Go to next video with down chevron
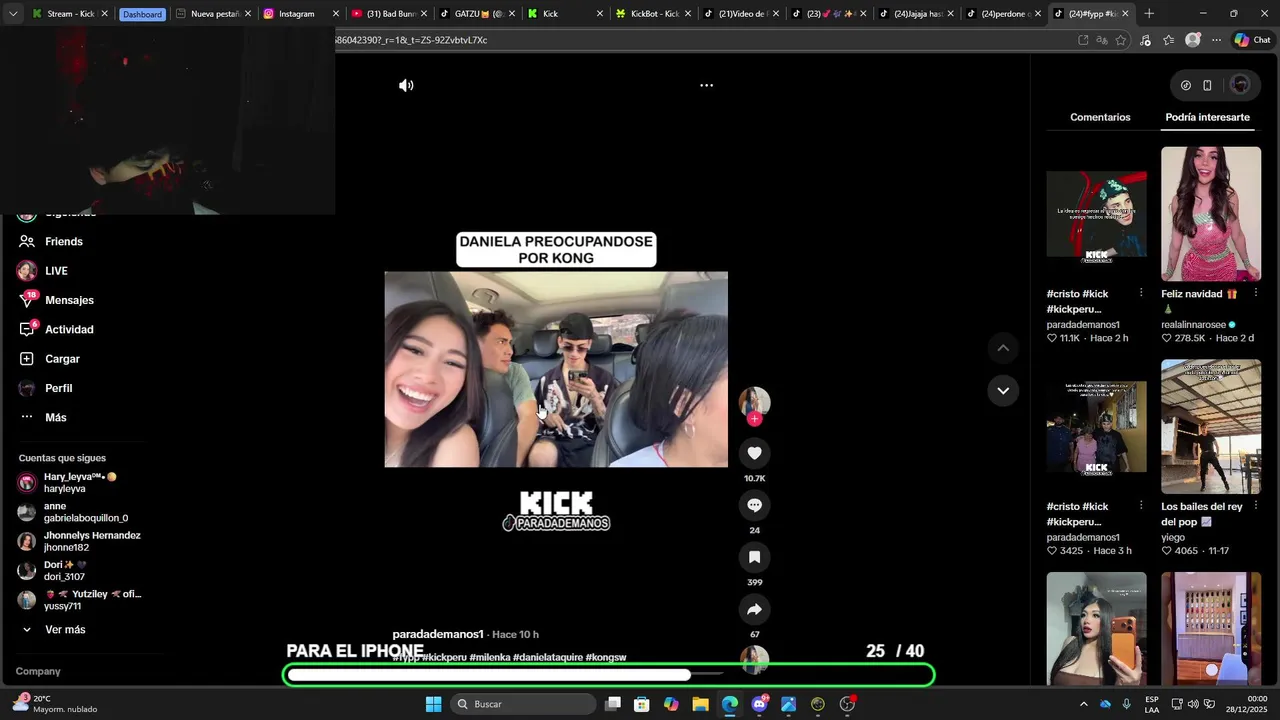Viewport: 1280px width, 720px height. (x=1003, y=390)
